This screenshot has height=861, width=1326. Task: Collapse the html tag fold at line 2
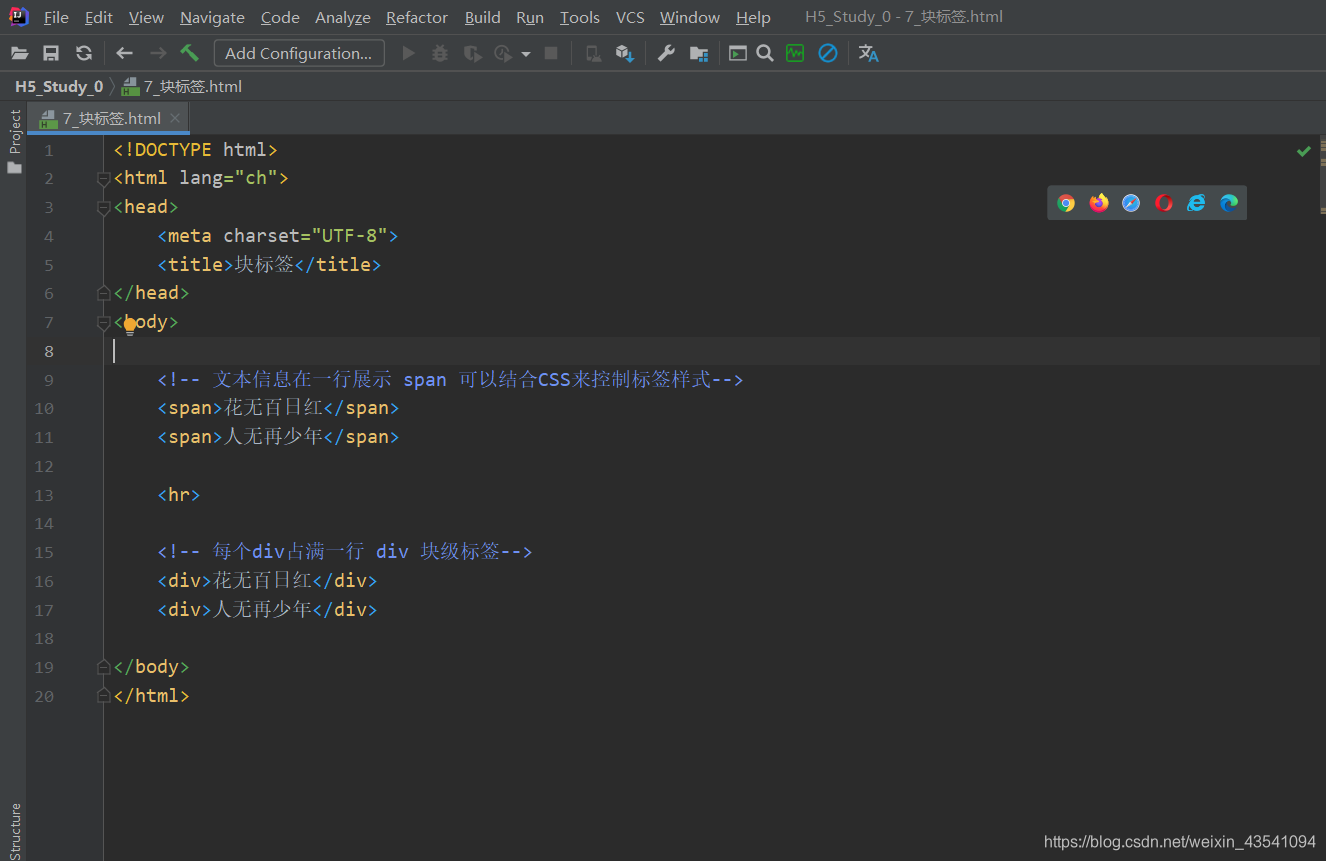tap(103, 178)
